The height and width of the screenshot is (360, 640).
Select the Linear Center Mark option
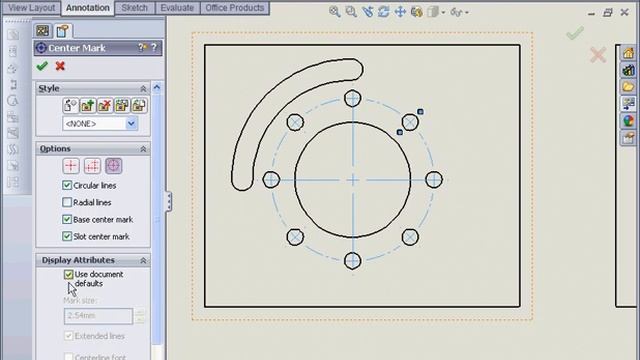coord(92,166)
